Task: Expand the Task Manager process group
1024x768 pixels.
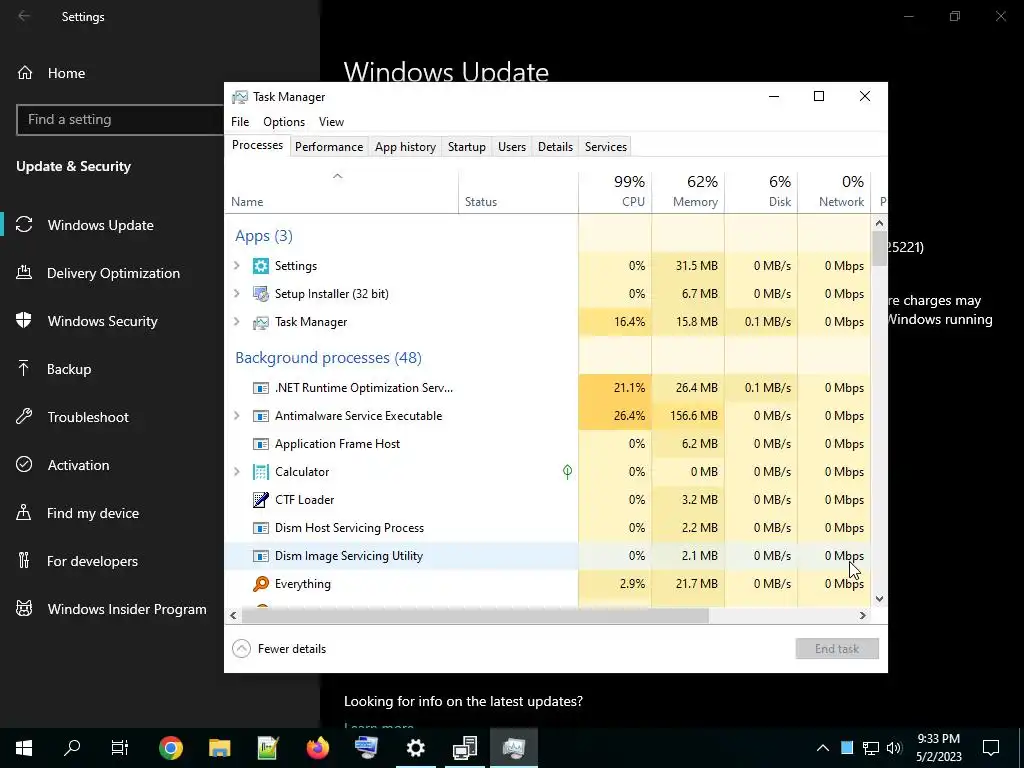Action: [x=237, y=322]
